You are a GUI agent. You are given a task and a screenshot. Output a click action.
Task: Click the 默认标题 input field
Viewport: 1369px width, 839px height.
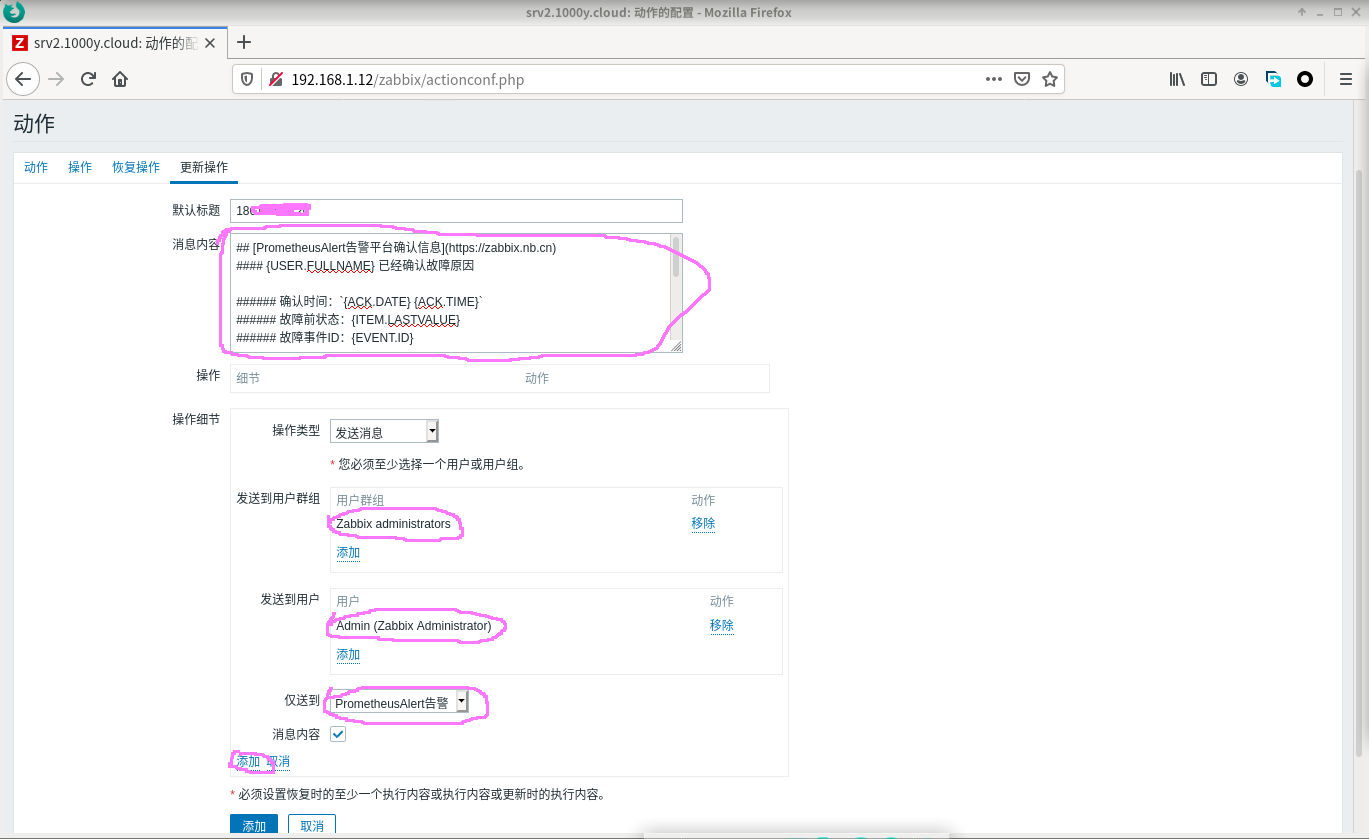click(x=456, y=211)
